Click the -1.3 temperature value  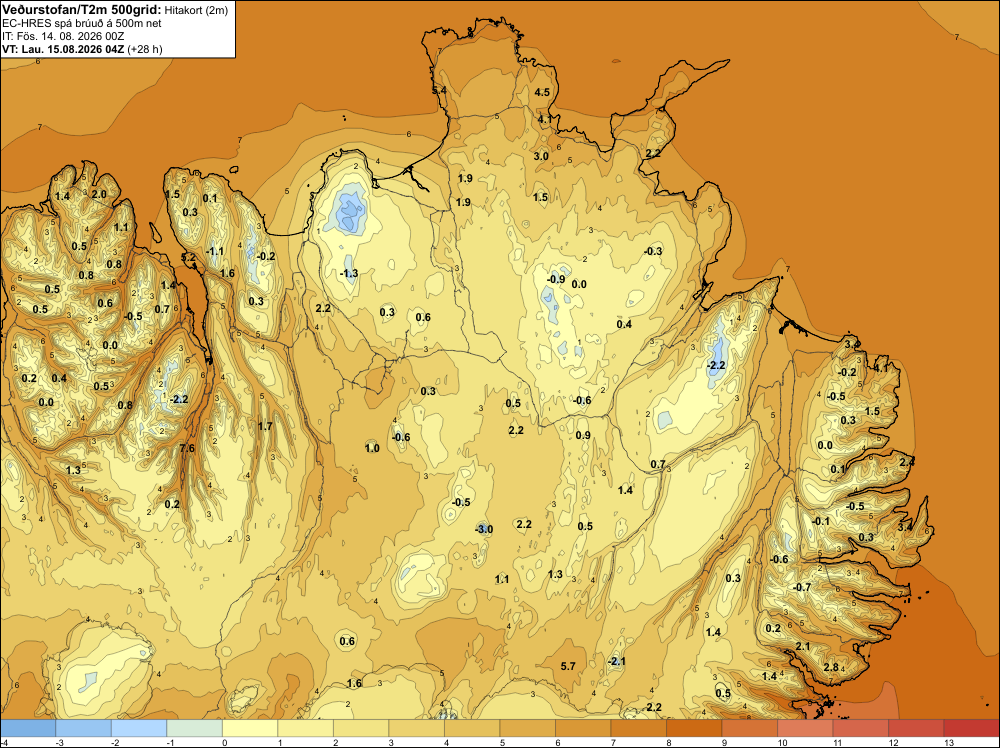coord(349,274)
